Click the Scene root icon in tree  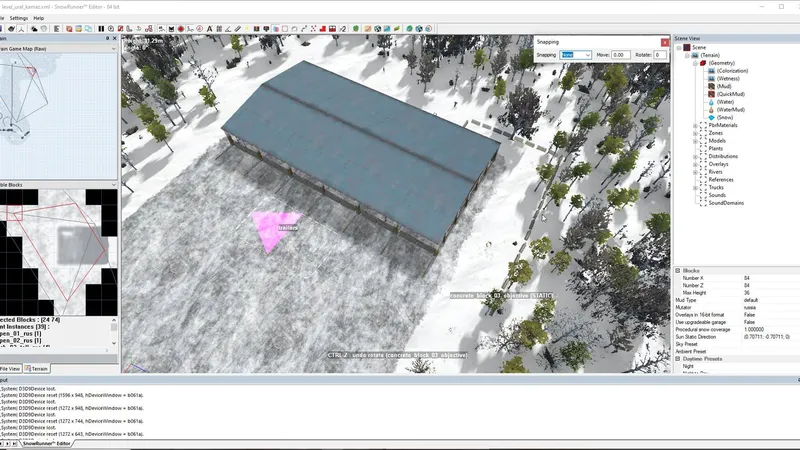(687, 47)
